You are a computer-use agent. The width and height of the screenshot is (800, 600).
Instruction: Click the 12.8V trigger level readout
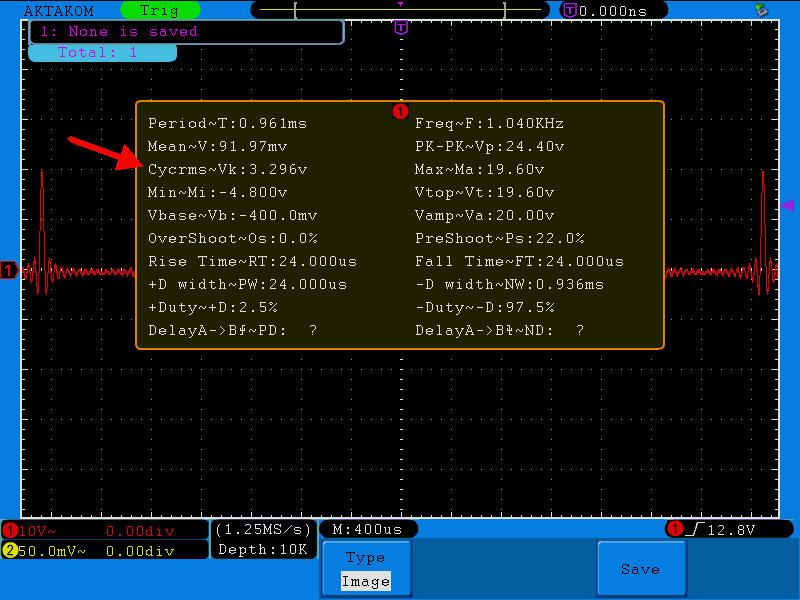pyautogui.click(x=731, y=530)
